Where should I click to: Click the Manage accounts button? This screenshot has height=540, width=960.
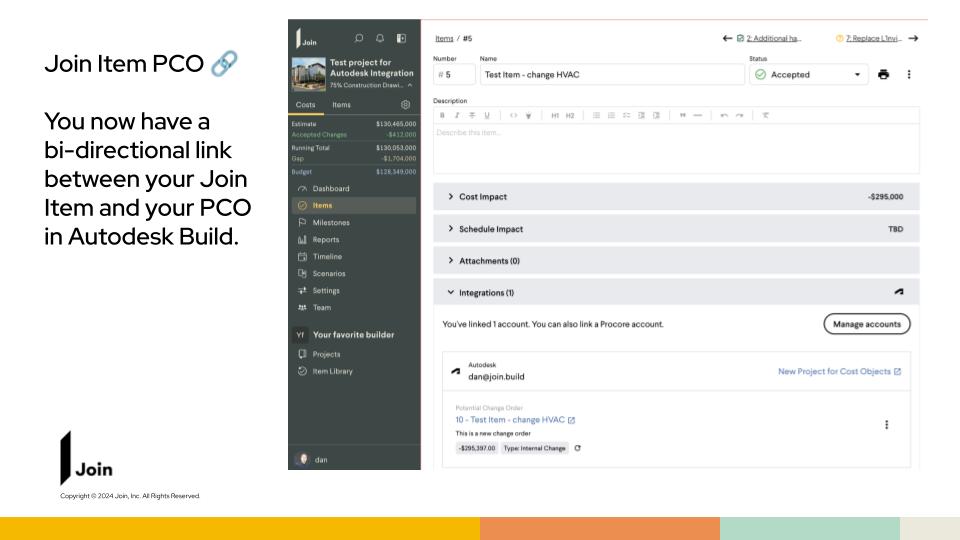tap(866, 324)
